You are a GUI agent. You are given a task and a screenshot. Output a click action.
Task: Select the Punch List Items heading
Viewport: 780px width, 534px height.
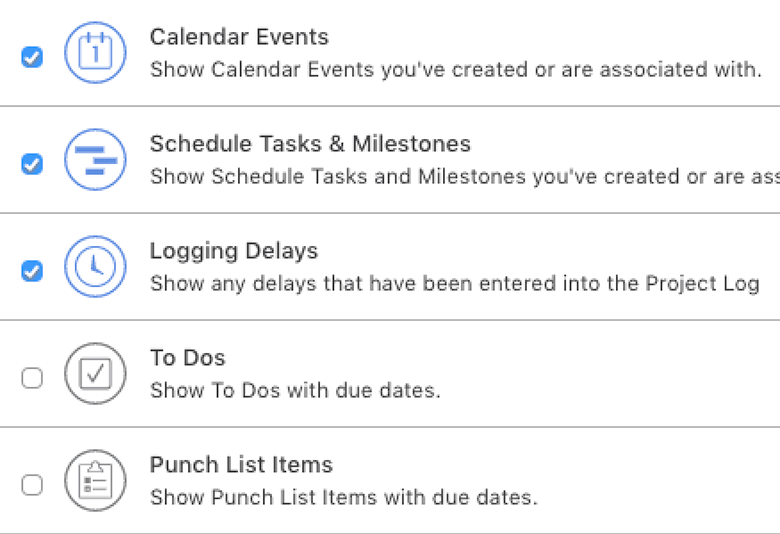(241, 465)
